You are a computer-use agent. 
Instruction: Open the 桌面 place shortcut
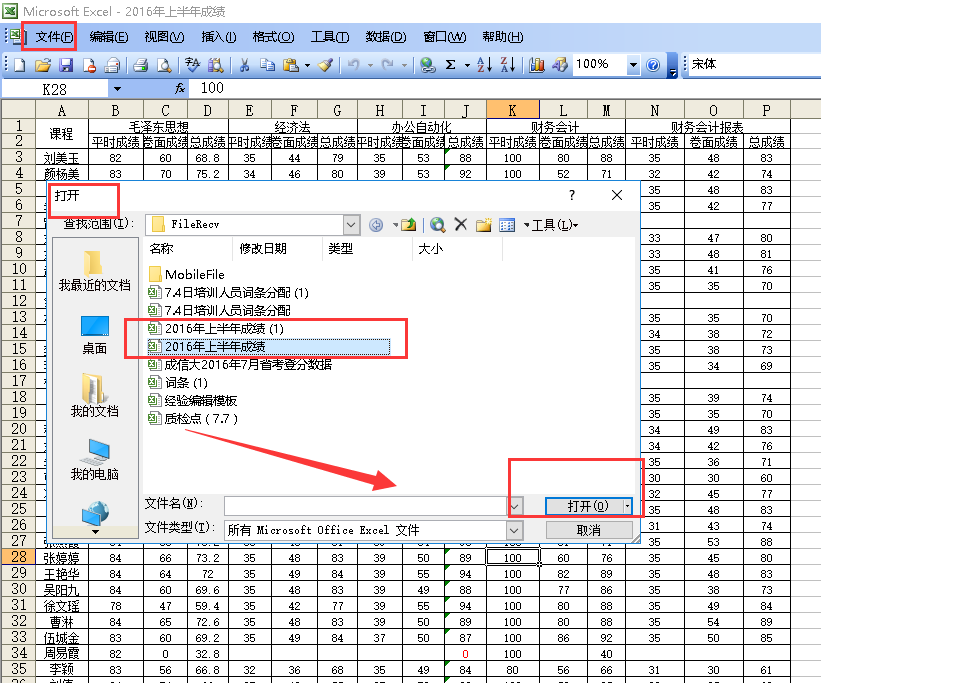click(x=94, y=335)
